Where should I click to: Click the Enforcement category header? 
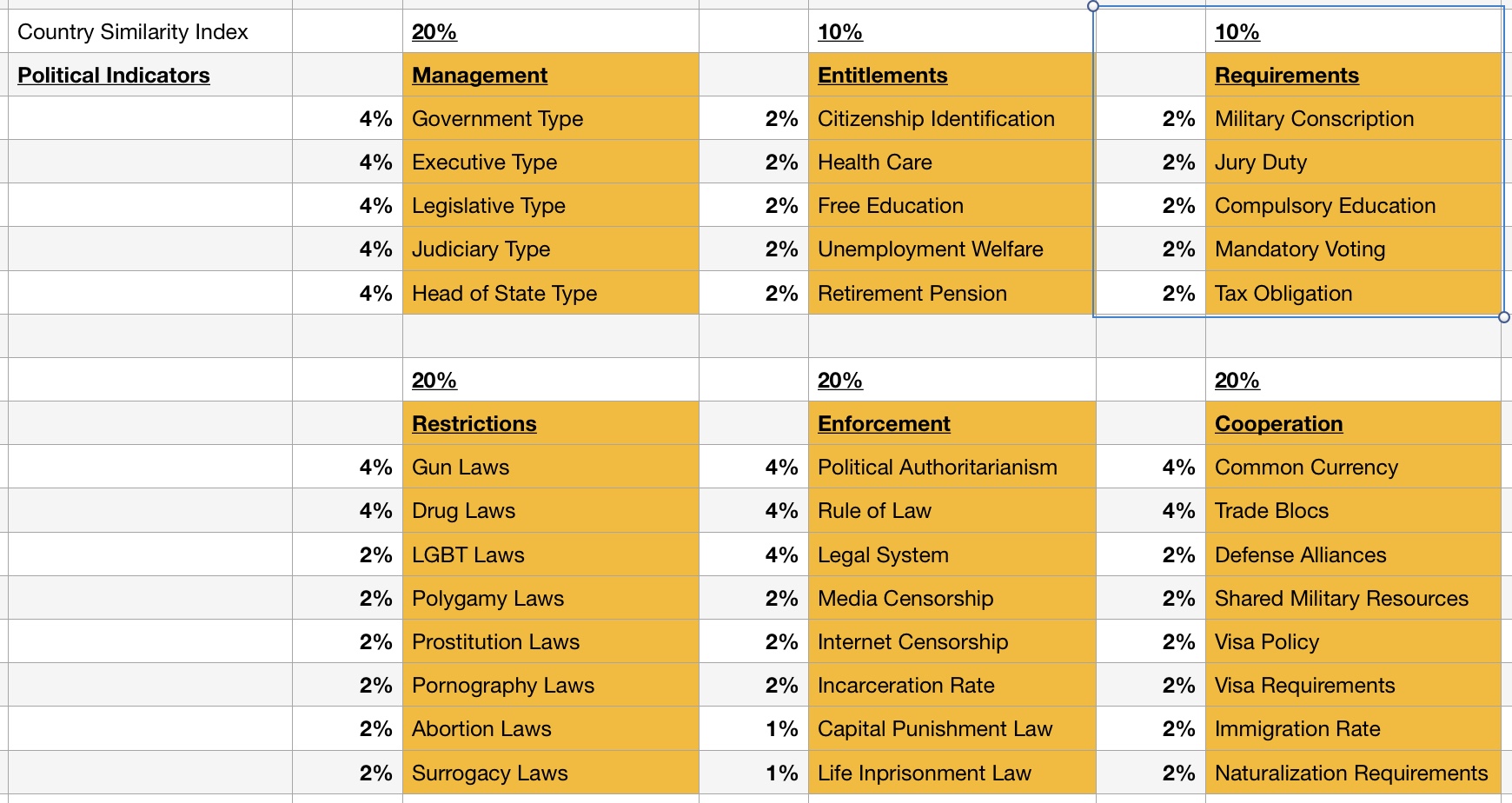coord(884,423)
